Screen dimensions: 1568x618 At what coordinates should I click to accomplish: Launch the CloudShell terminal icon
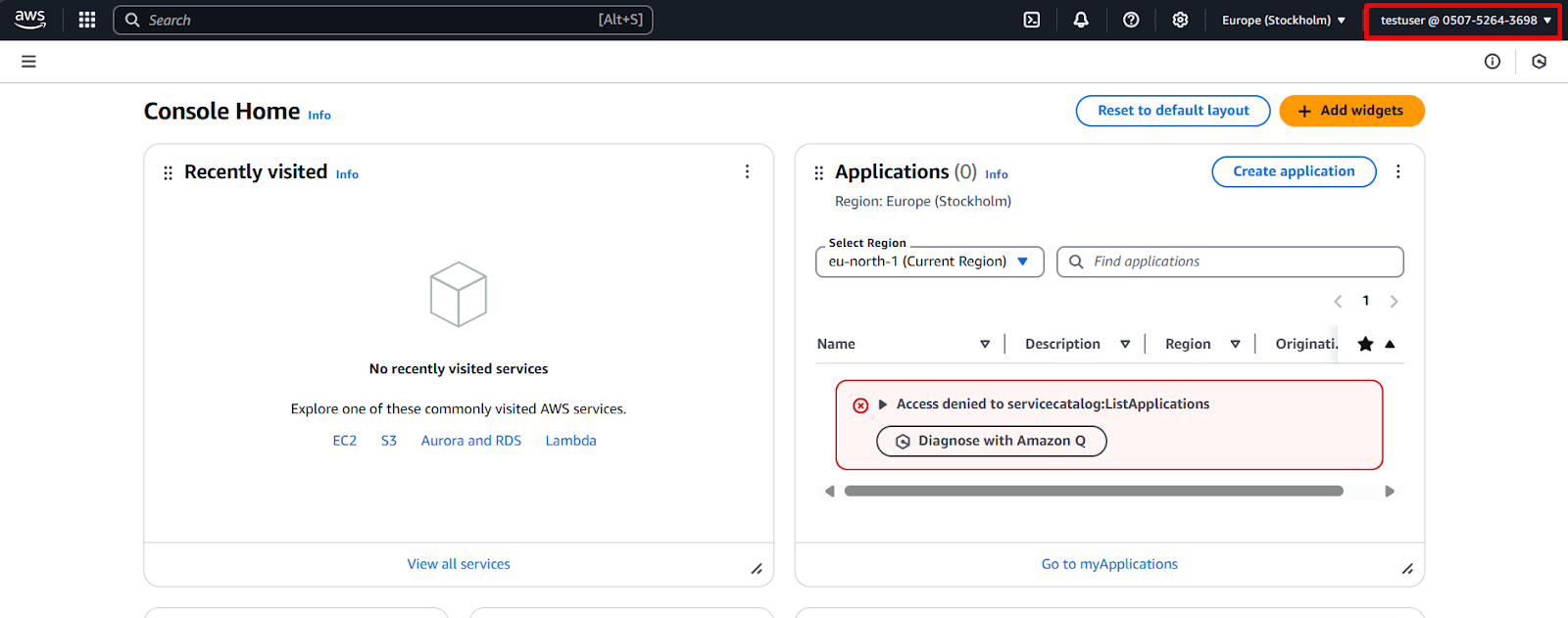tap(1032, 20)
